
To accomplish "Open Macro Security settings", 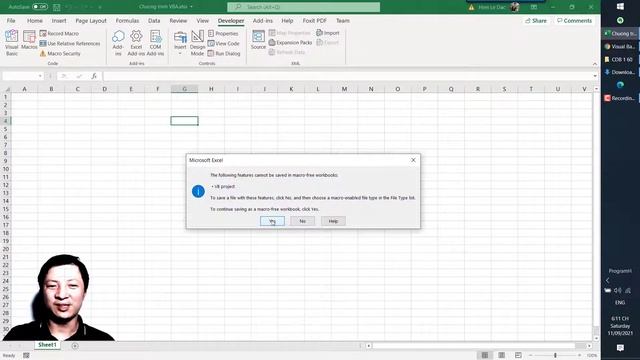I will (x=60, y=53).
